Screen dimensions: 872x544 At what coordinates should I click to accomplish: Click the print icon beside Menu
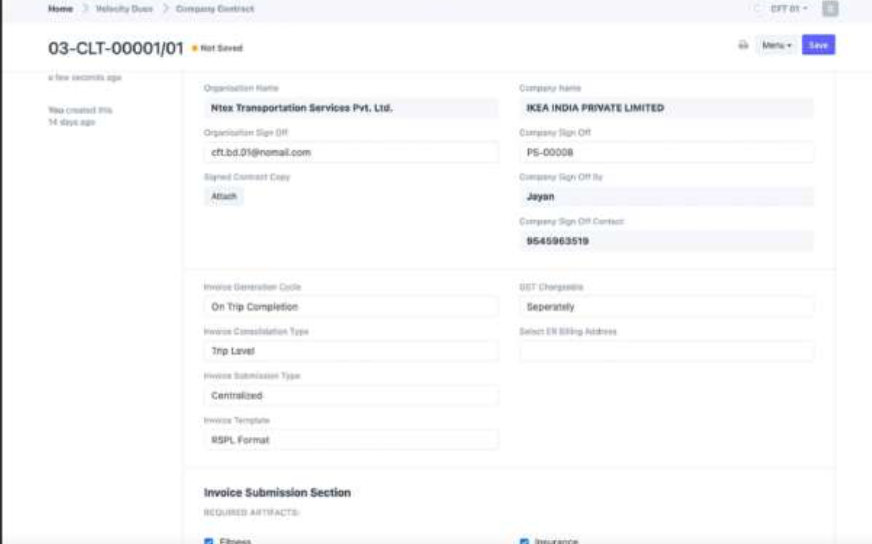(743, 45)
